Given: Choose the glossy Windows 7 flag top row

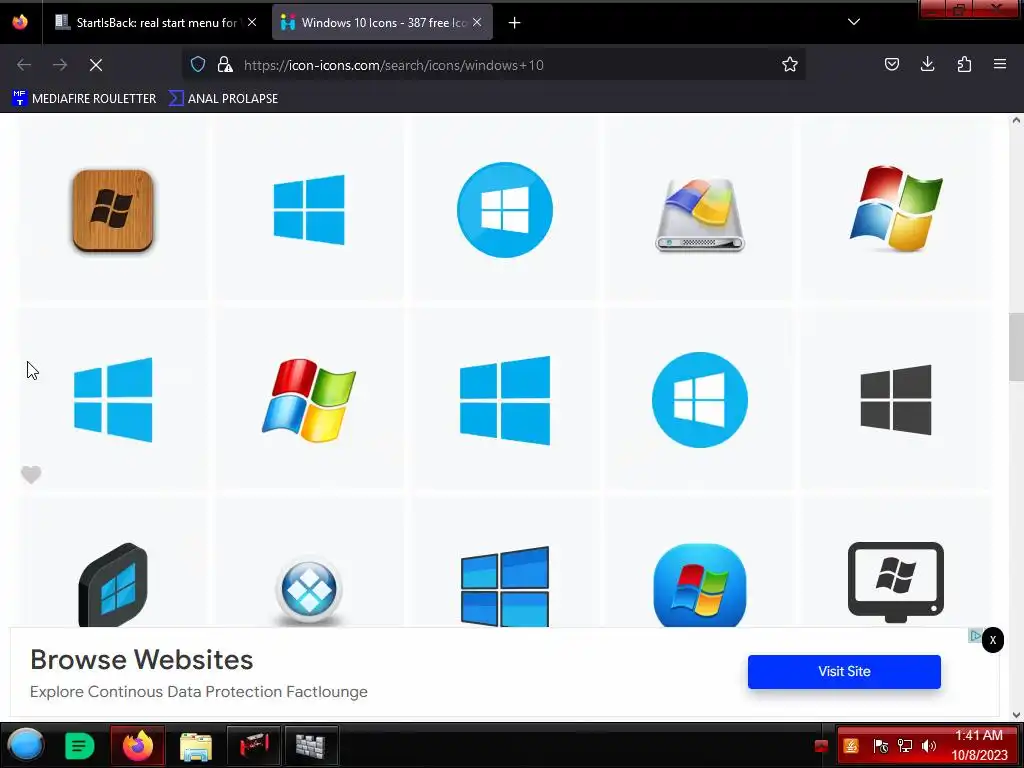Looking at the screenshot, I should [896, 208].
